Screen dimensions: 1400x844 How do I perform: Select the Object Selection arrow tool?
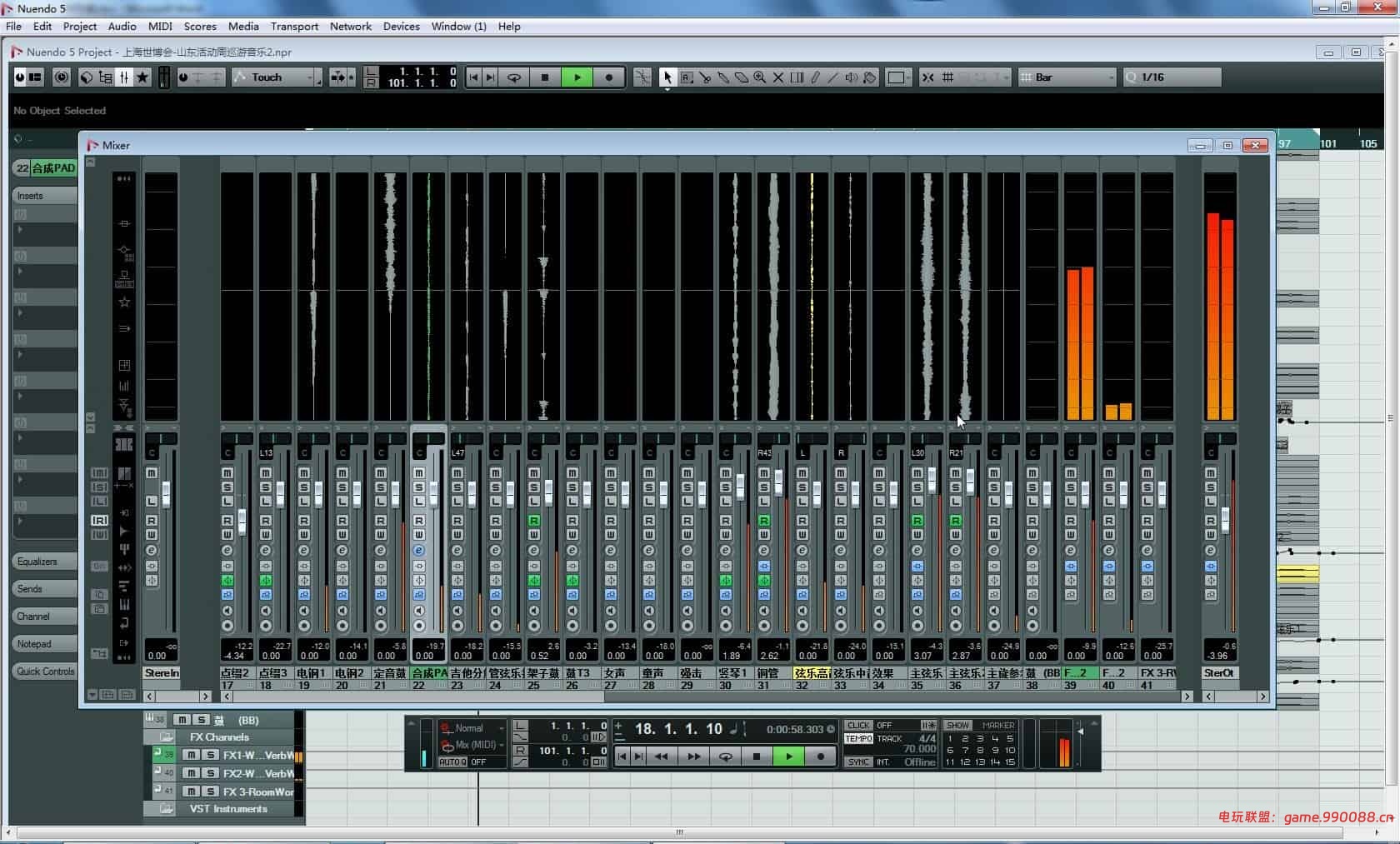pos(667,77)
